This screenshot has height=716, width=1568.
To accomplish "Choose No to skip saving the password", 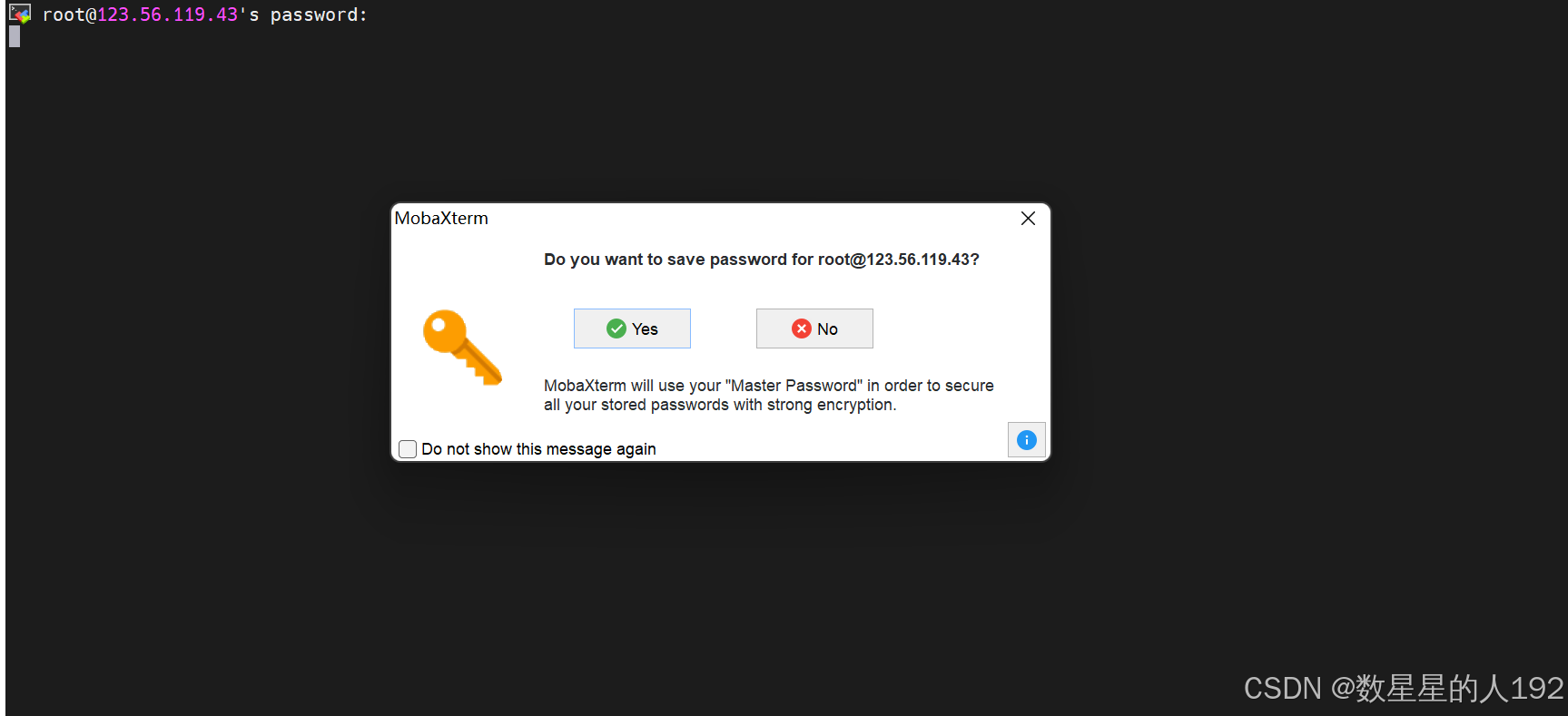I will (814, 329).
